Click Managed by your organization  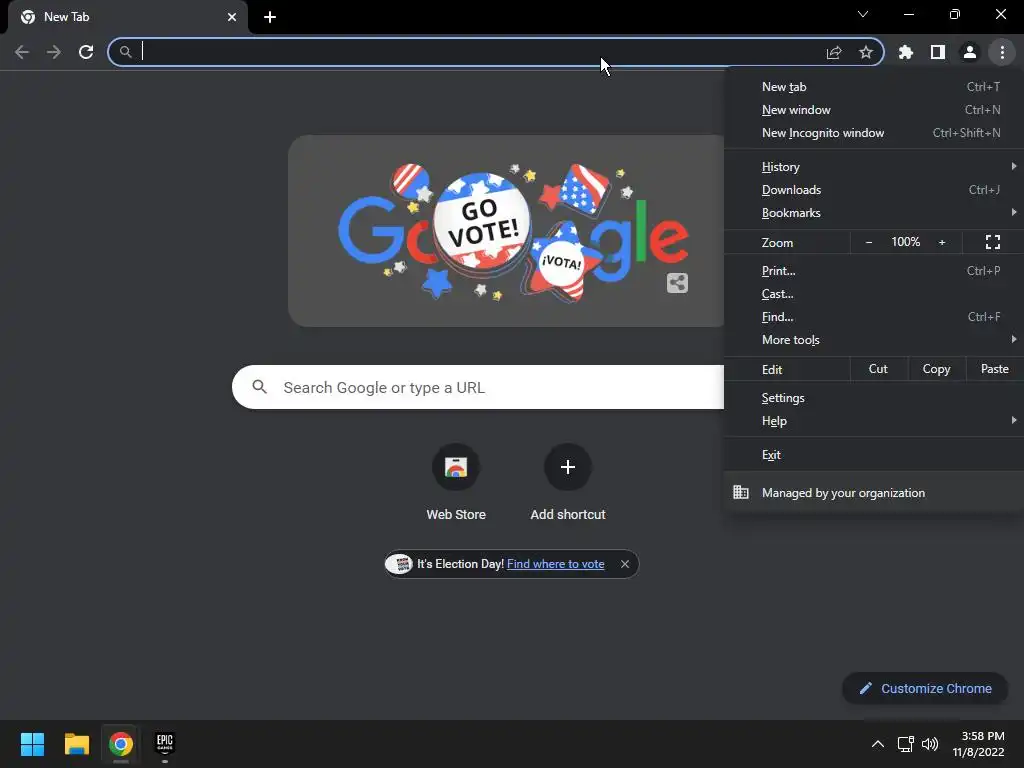[874, 492]
